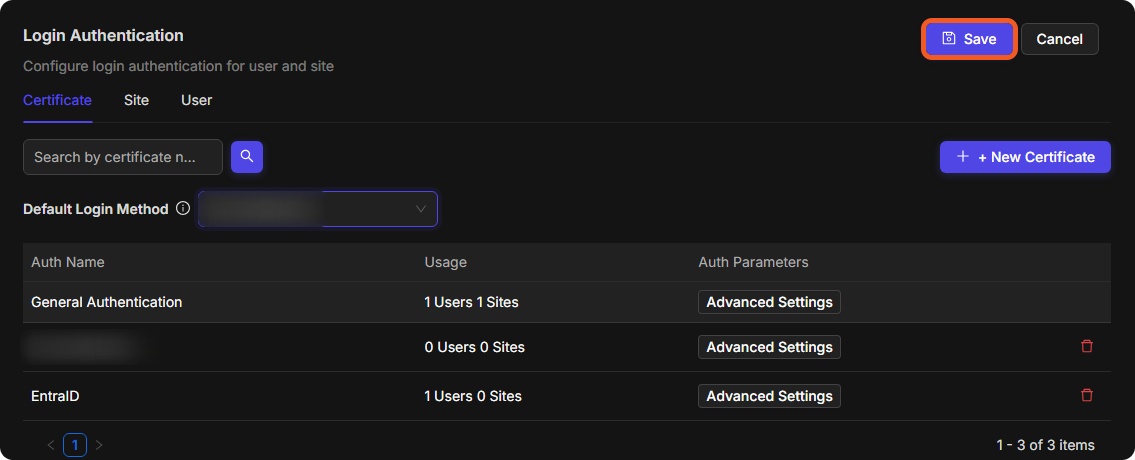
Task: Open Advanced Settings for EntraID
Action: click(x=769, y=396)
